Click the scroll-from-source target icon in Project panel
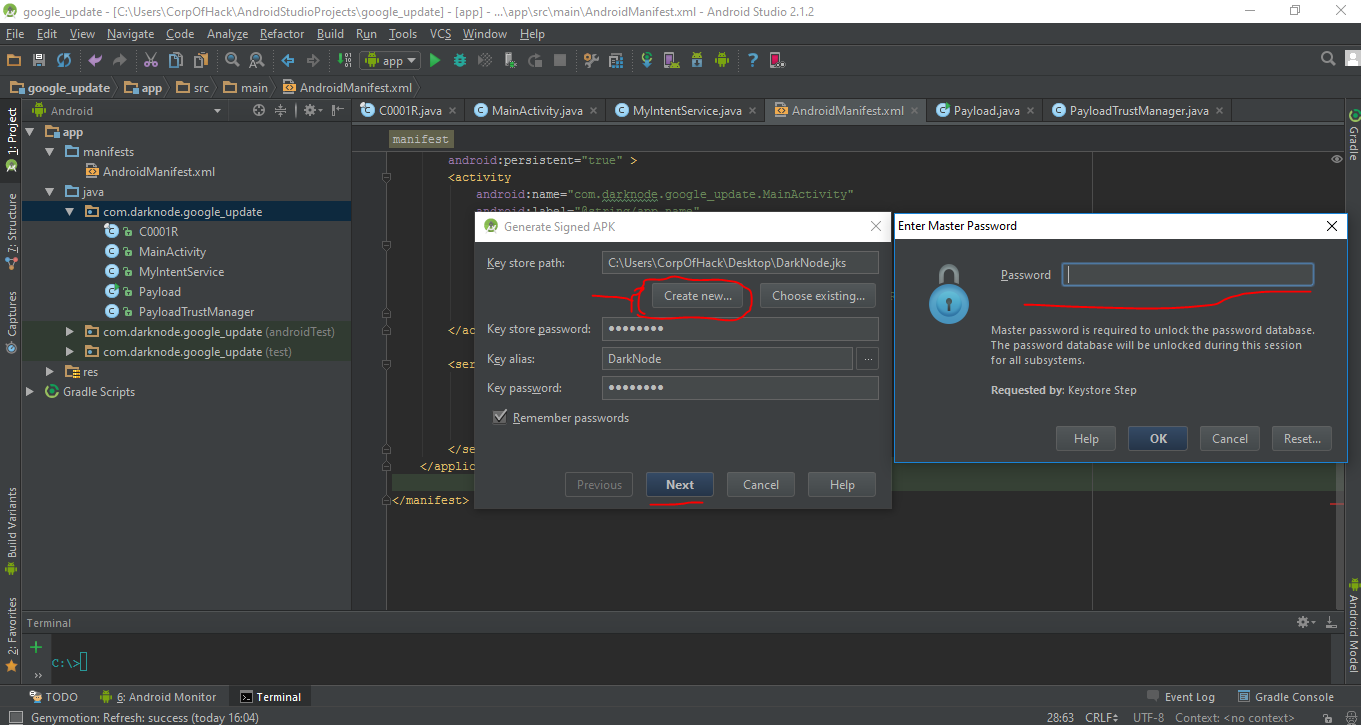Screen dimensions: 1361x725 [259, 111]
